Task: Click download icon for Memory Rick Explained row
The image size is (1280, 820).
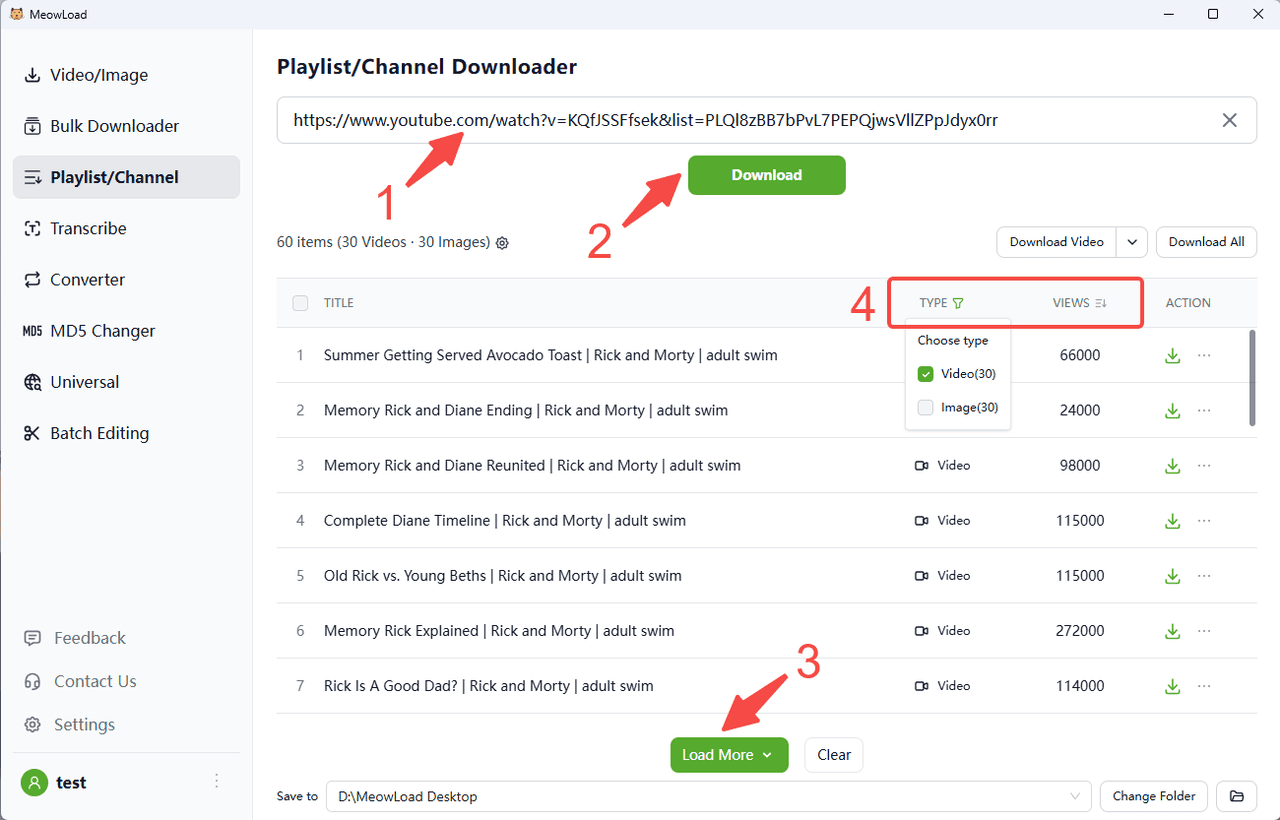Action: [1172, 631]
